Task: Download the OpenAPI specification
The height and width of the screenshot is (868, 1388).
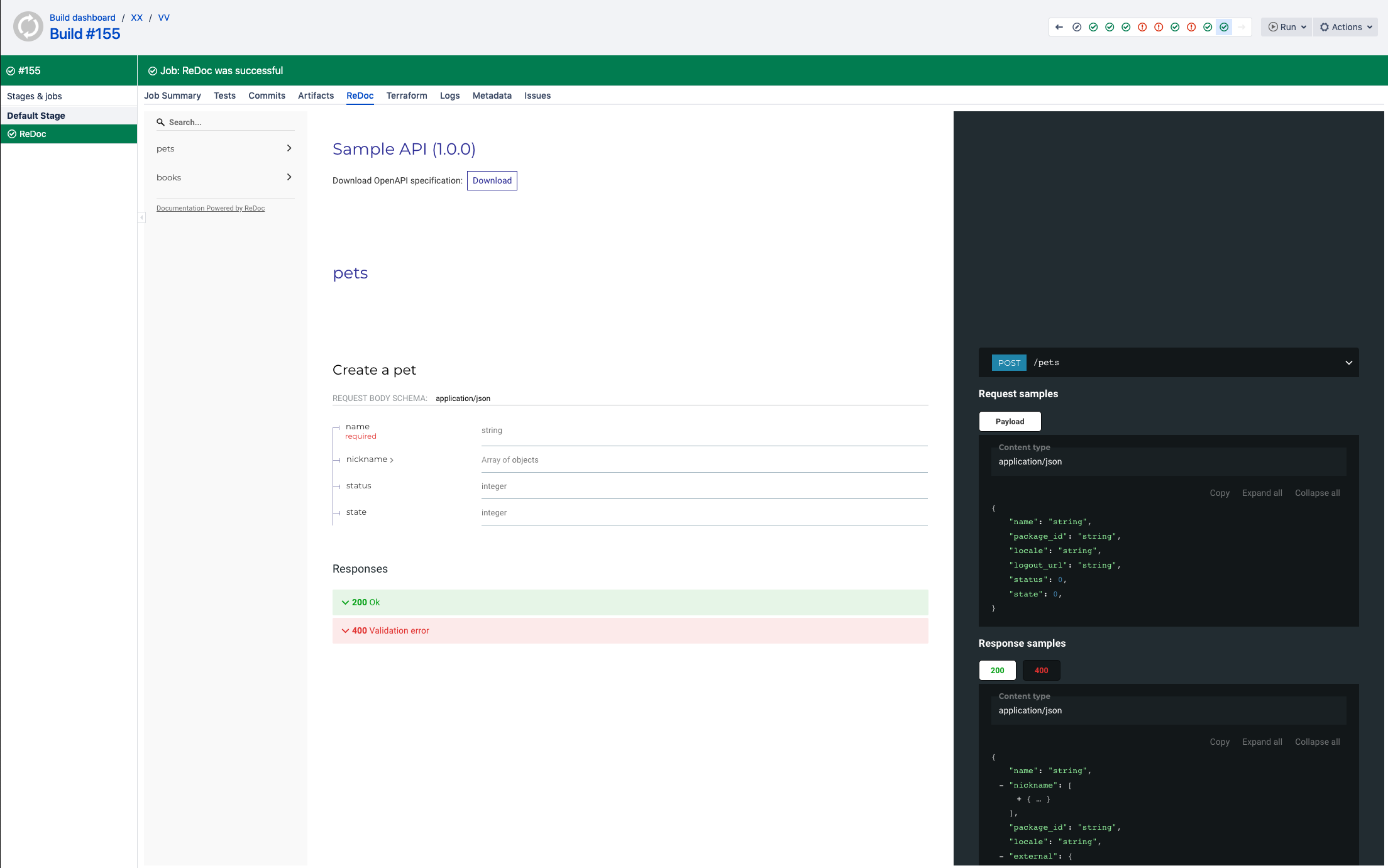Action: [492, 180]
